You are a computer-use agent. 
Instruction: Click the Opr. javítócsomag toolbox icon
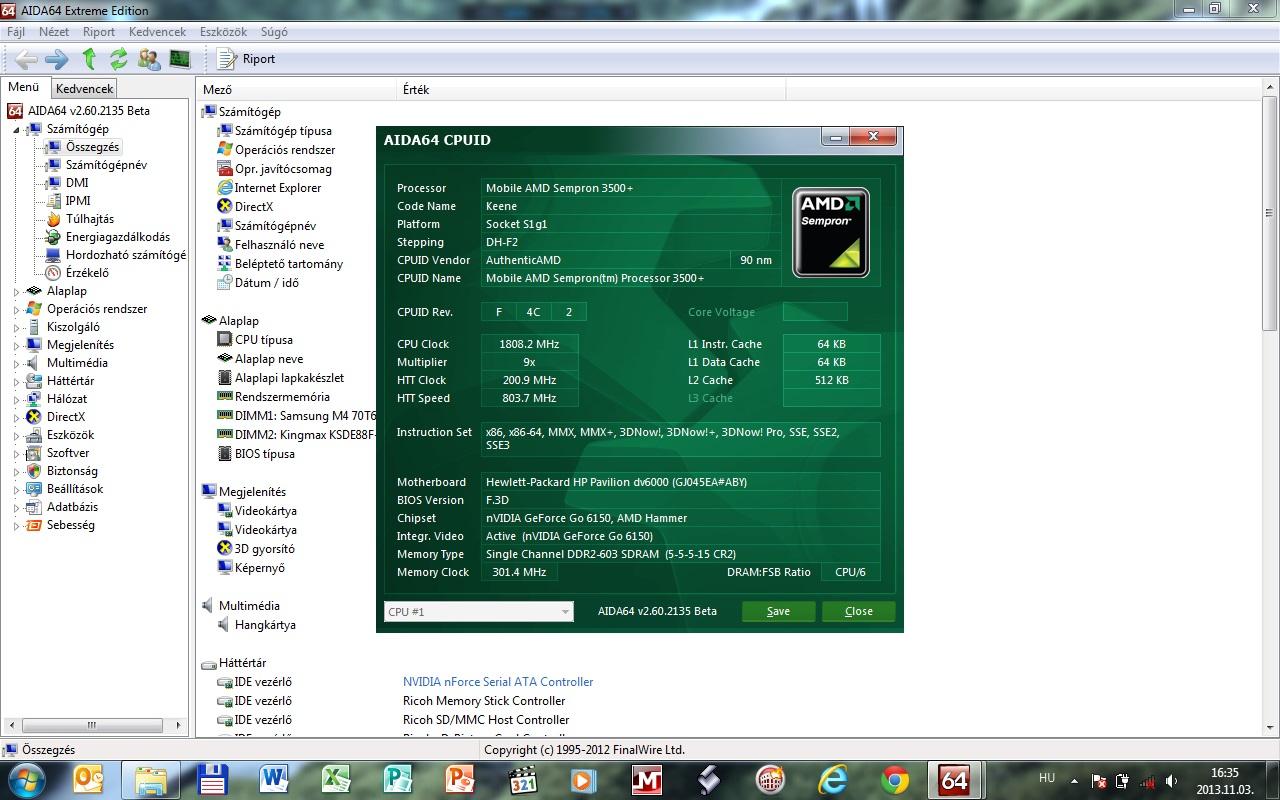[225, 169]
